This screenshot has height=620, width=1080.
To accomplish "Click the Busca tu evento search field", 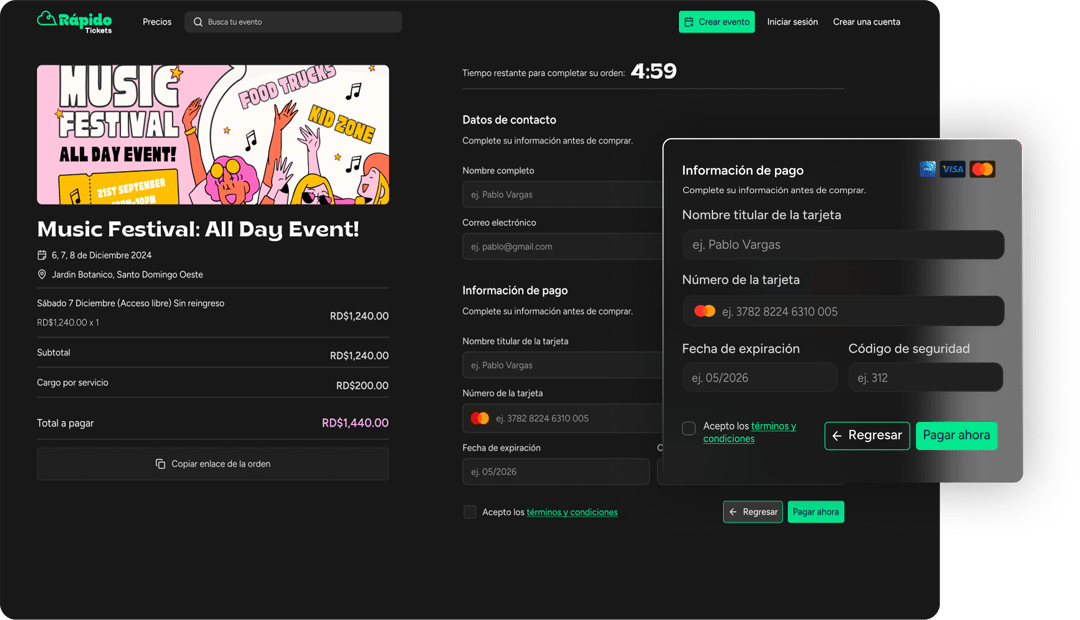I will (x=293, y=22).
